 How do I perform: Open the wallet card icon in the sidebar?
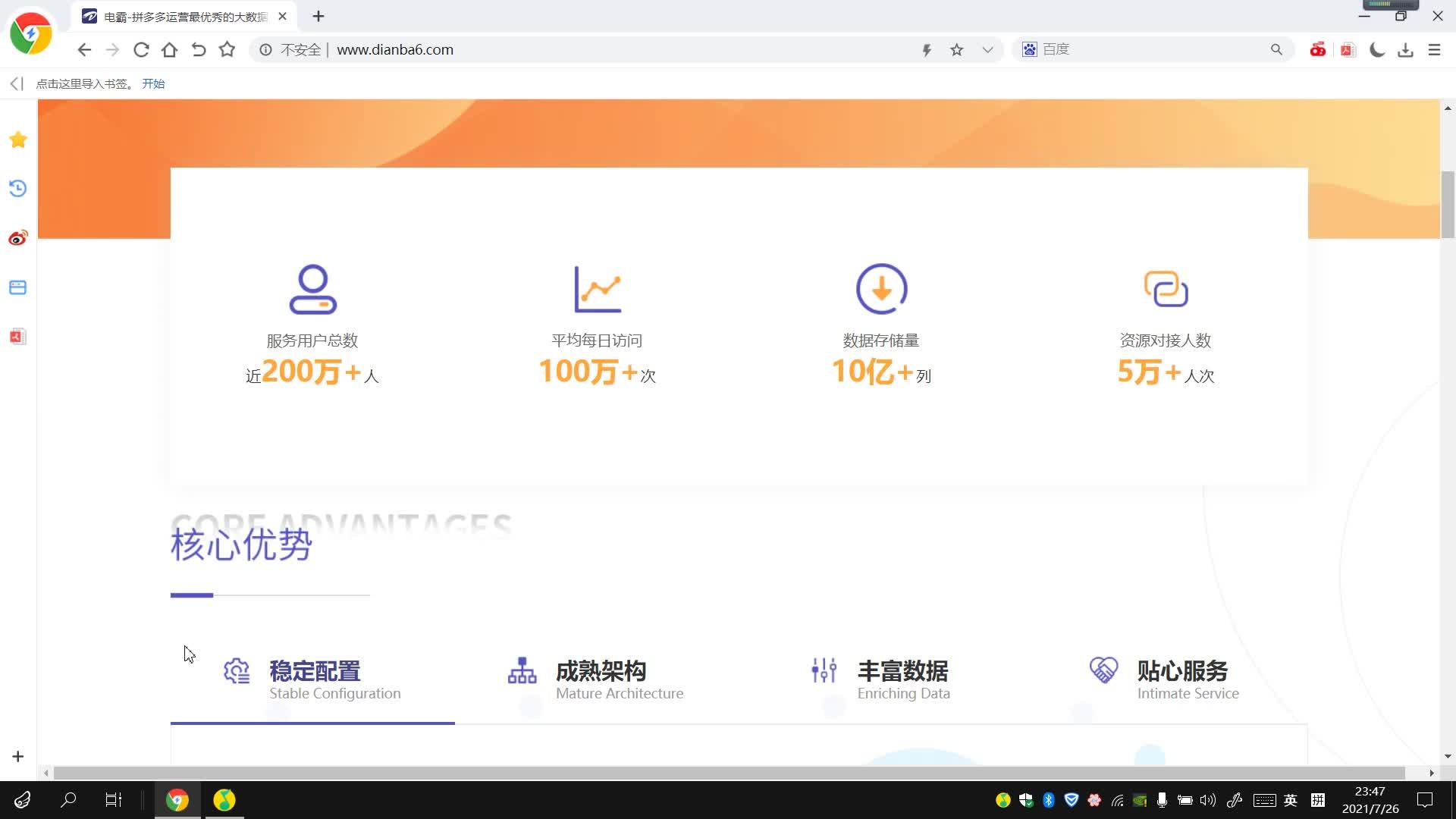pos(17,287)
